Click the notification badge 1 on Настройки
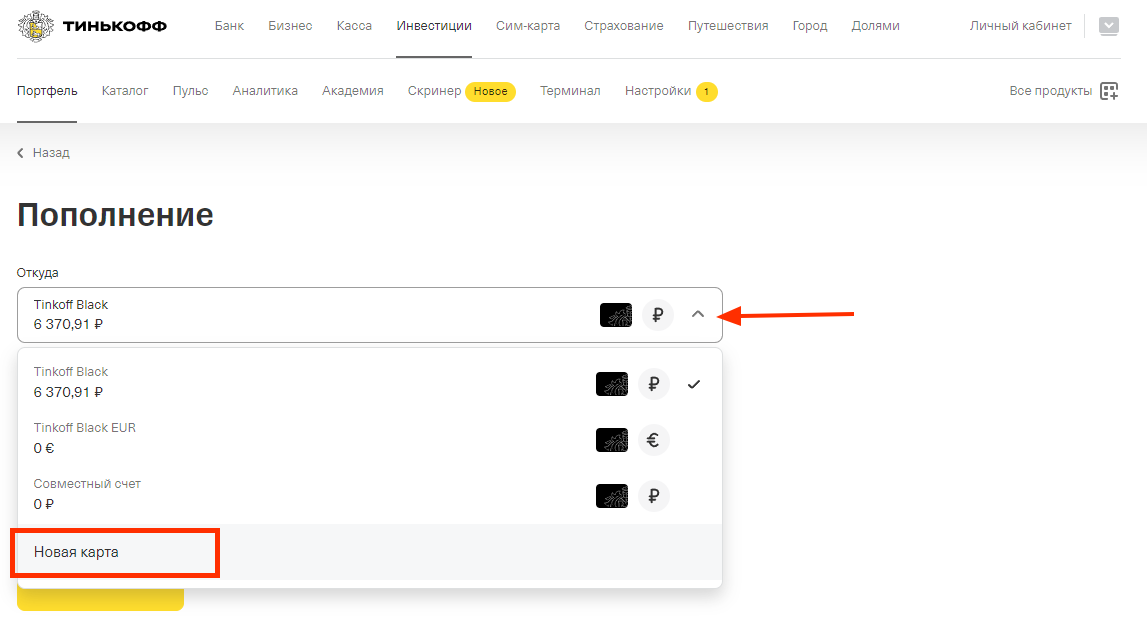The width and height of the screenshot is (1147, 630). point(707,91)
